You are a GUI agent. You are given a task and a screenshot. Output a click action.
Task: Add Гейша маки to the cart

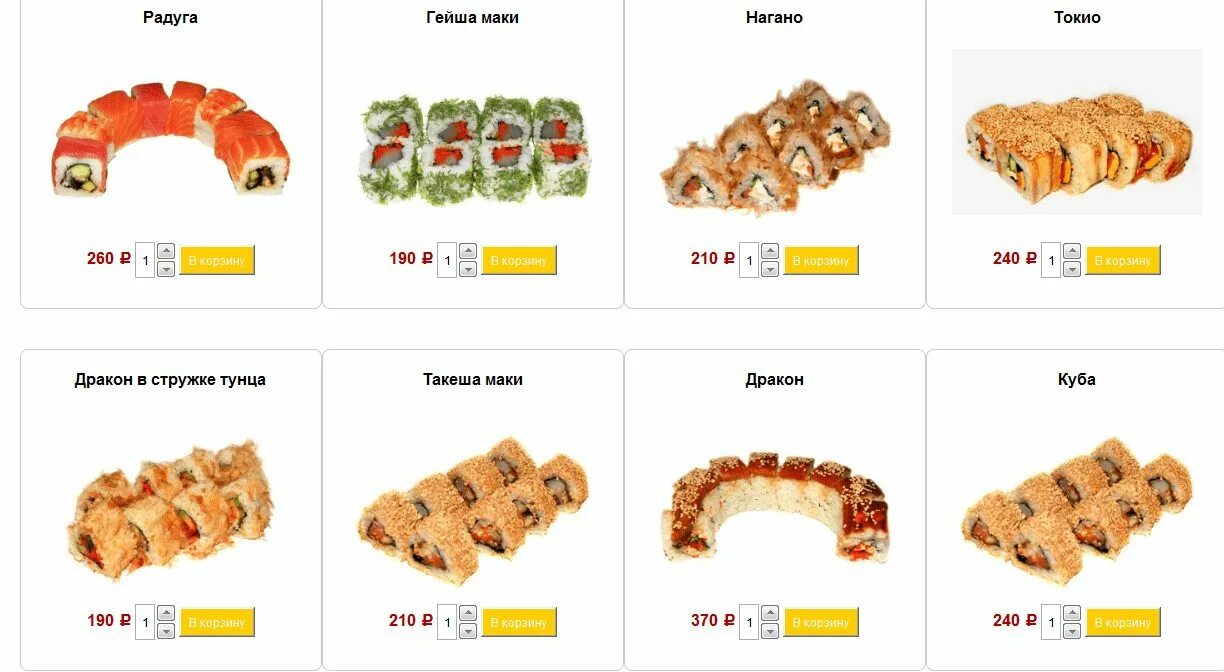[519, 260]
